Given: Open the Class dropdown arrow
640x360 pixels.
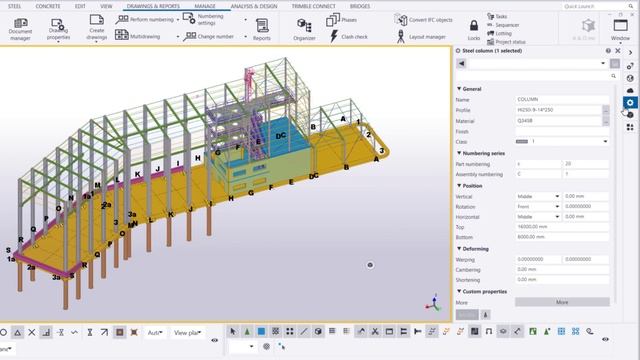Looking at the screenshot, I should tap(605, 142).
